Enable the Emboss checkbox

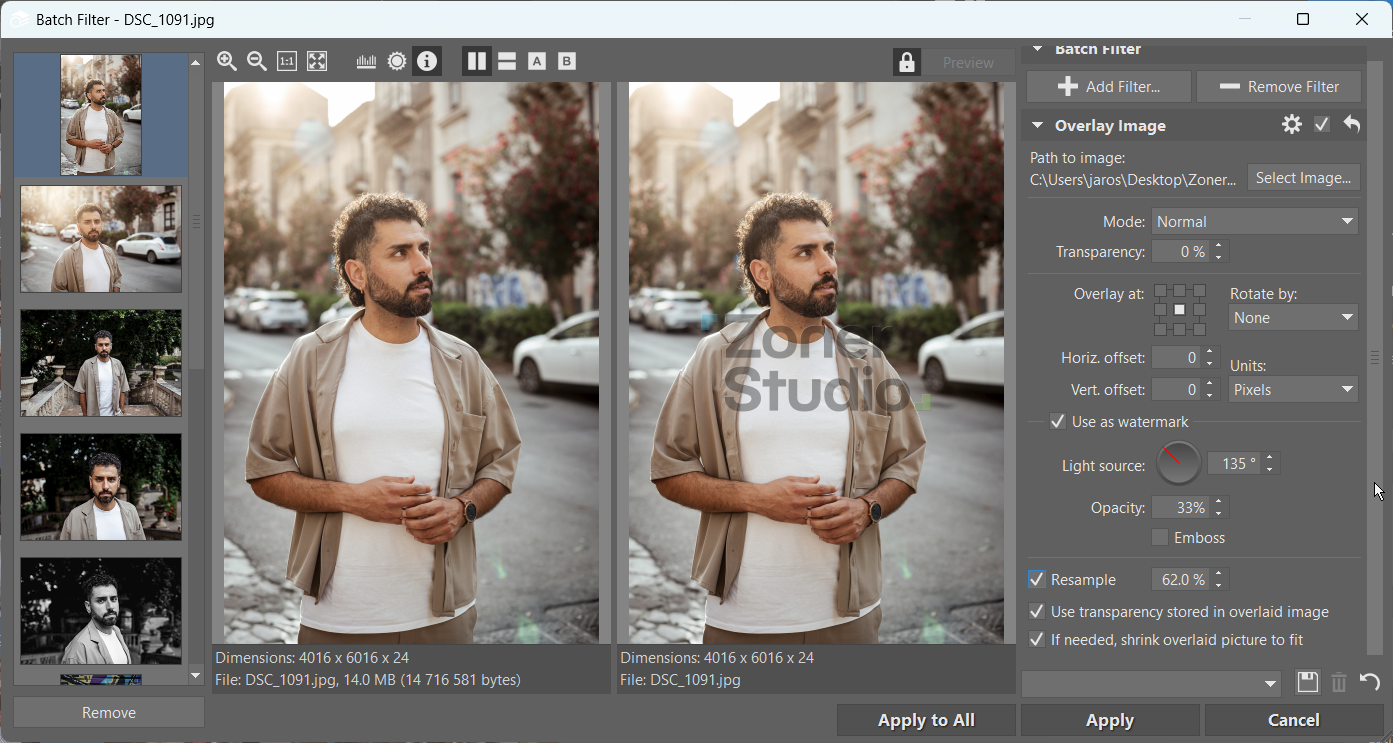1160,538
